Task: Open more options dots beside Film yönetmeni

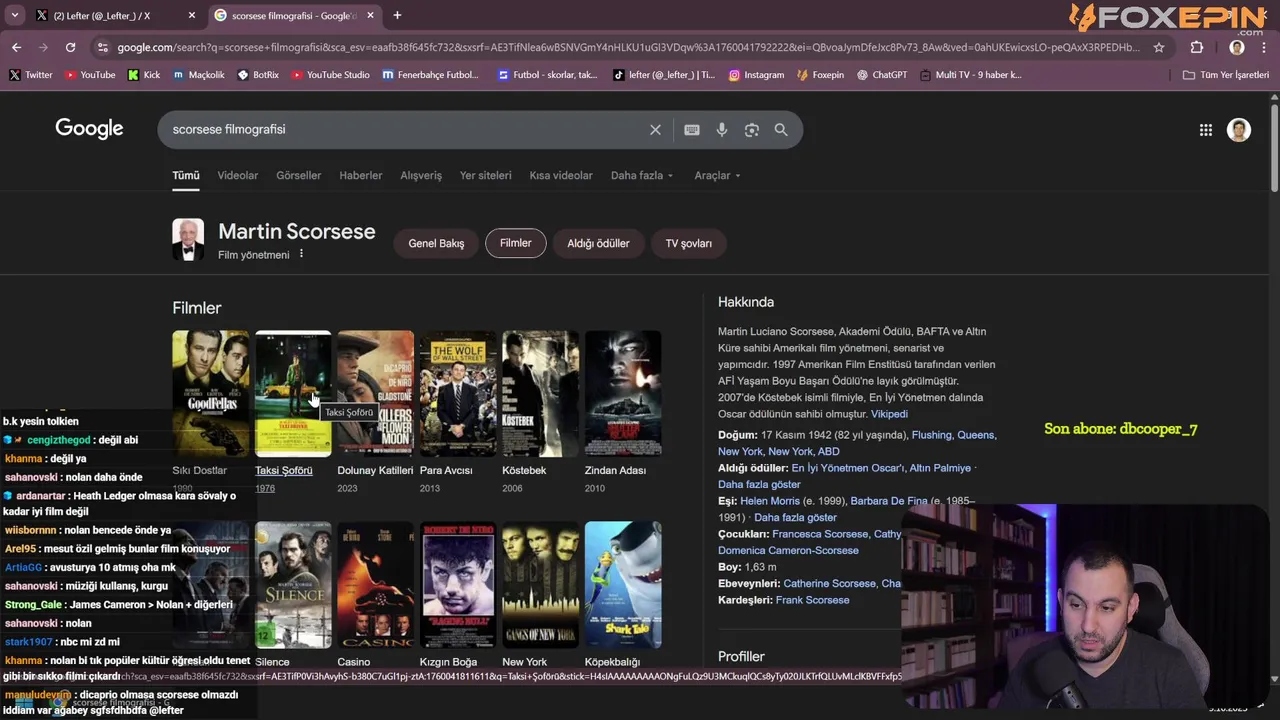Action: [301, 254]
